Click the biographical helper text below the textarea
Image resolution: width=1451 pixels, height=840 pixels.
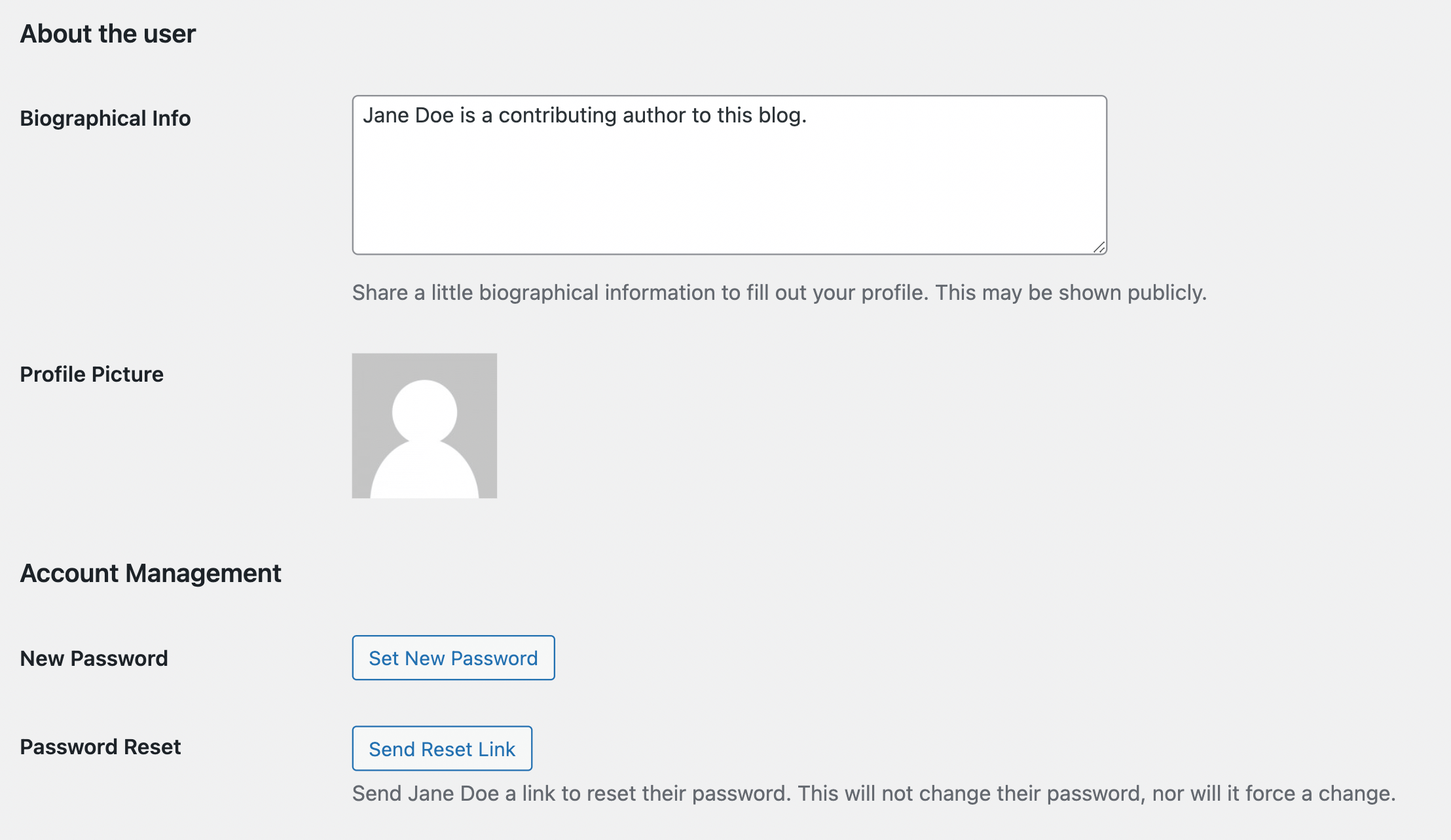click(x=779, y=293)
